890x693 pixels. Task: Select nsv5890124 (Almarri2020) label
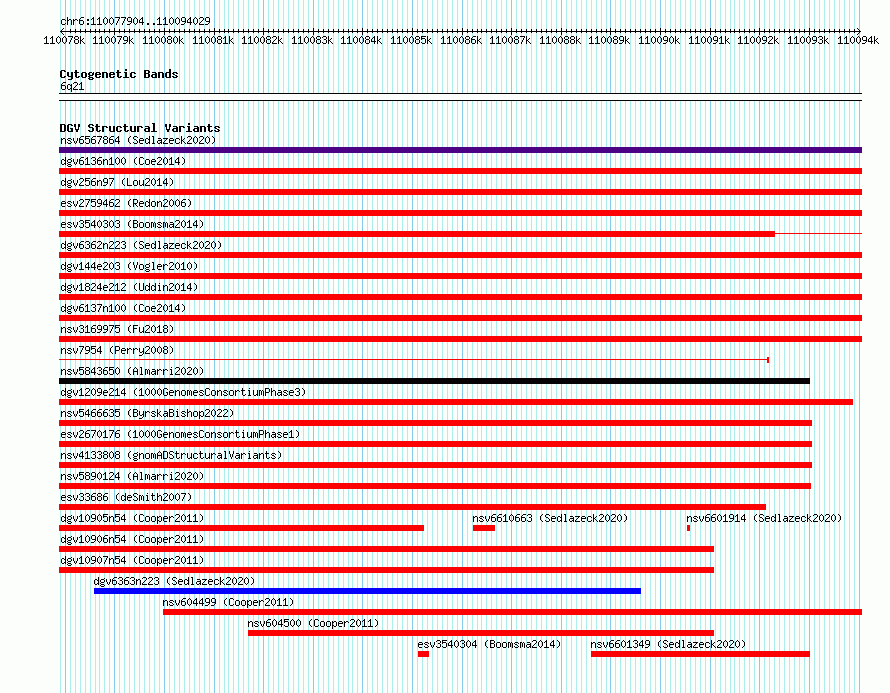pyautogui.click(x=132, y=476)
